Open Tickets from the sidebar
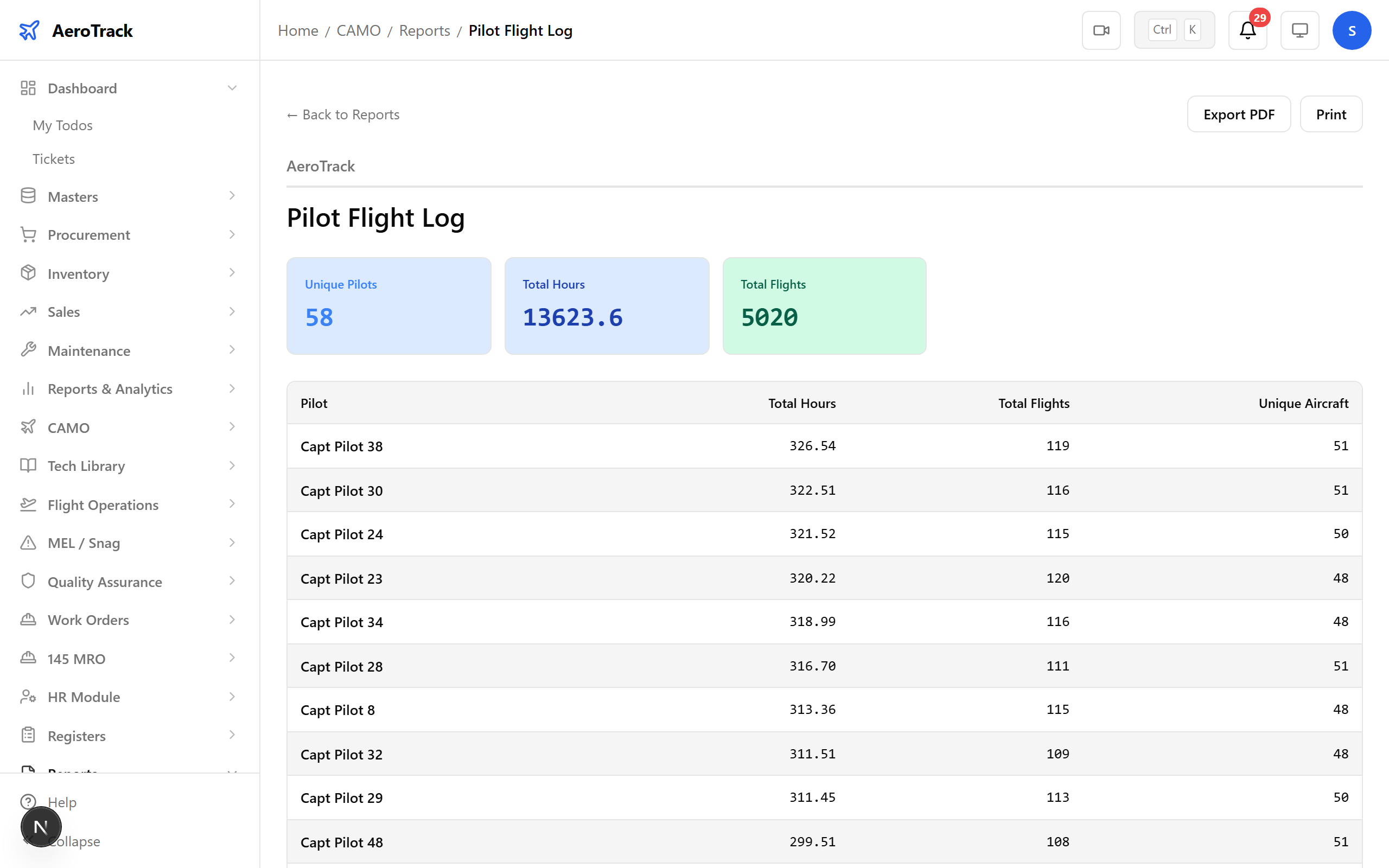The image size is (1389, 868). point(53,158)
